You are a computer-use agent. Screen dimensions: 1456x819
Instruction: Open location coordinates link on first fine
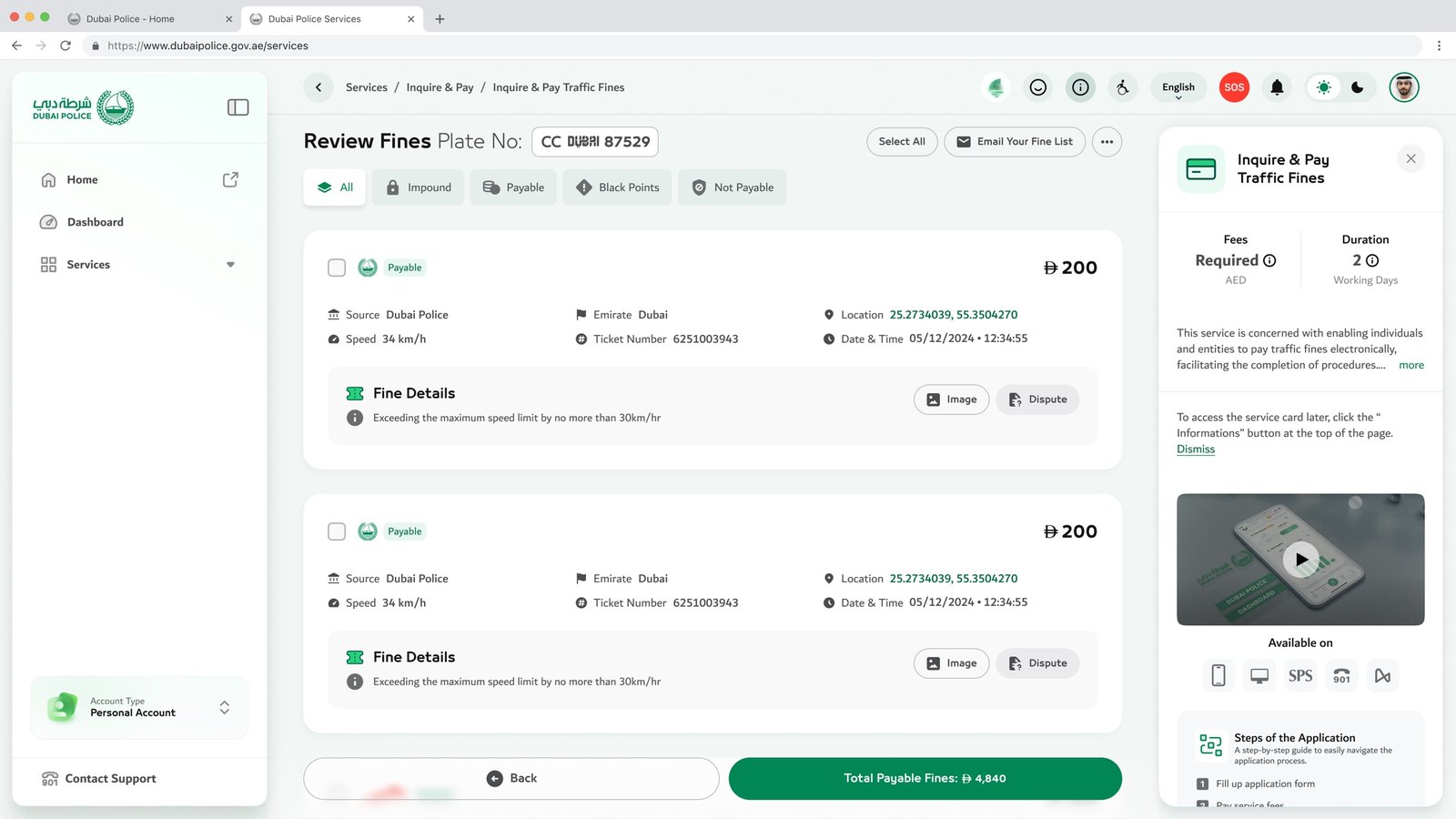tap(954, 315)
